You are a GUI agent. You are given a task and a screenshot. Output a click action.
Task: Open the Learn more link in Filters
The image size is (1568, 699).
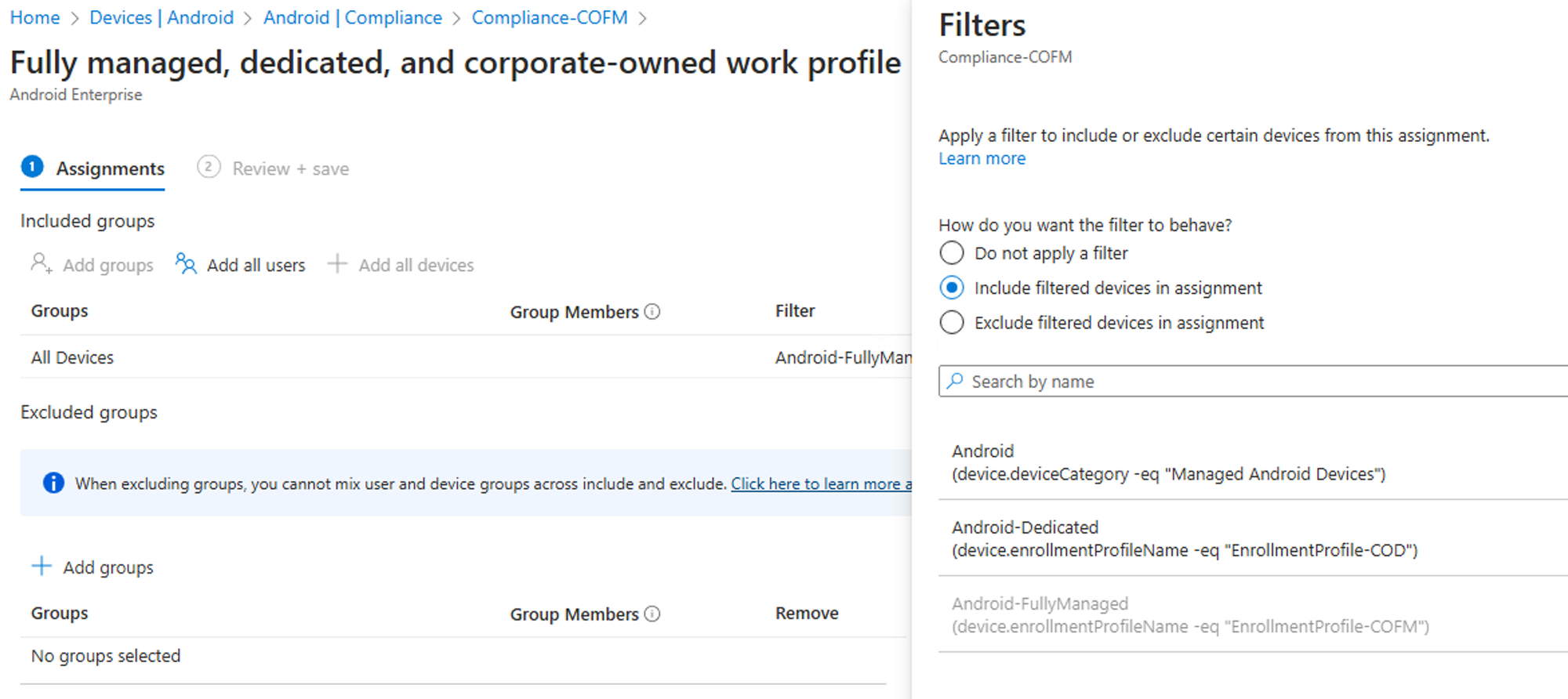982,158
